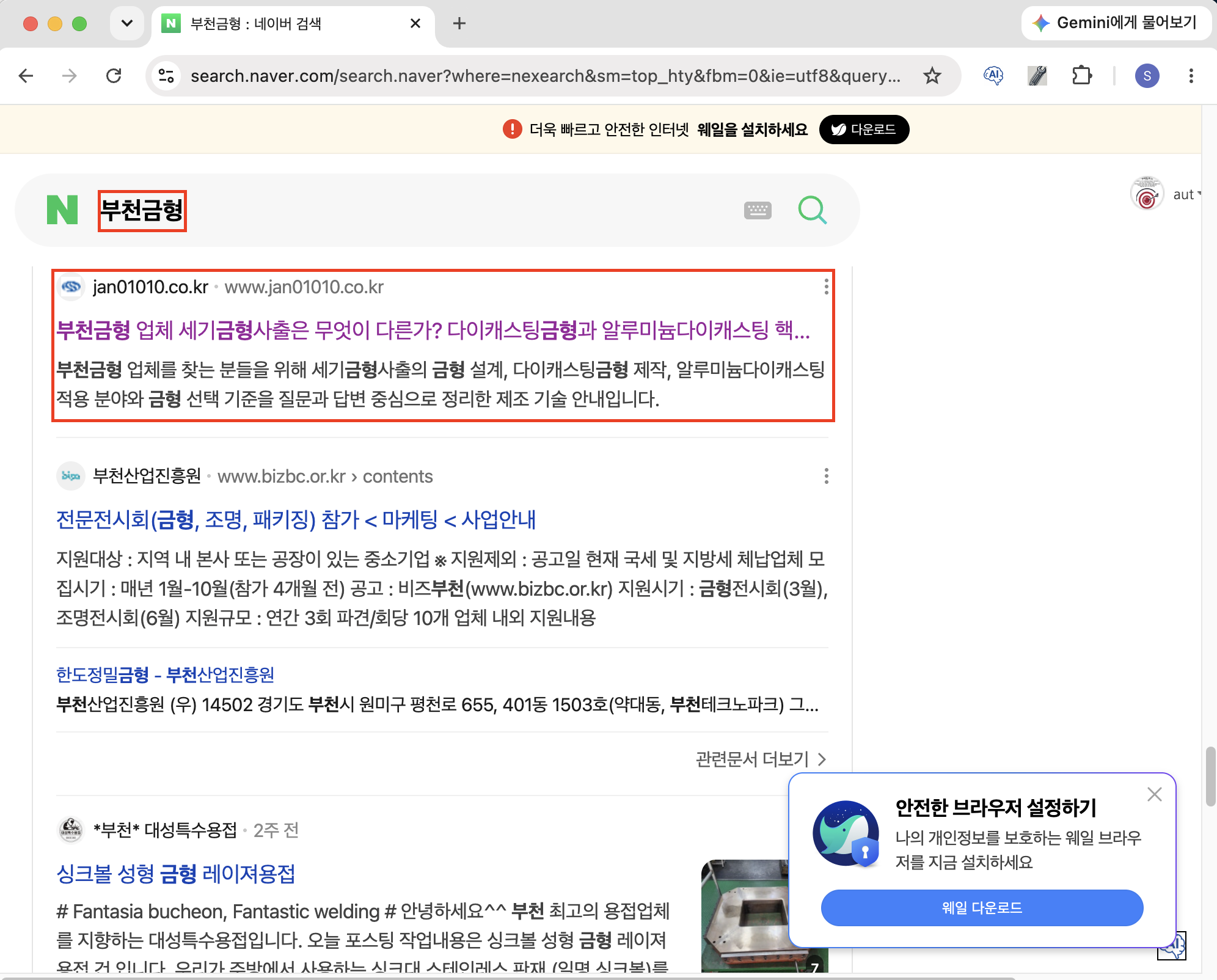Click the browser forward arrow
1217x980 pixels.
point(70,76)
